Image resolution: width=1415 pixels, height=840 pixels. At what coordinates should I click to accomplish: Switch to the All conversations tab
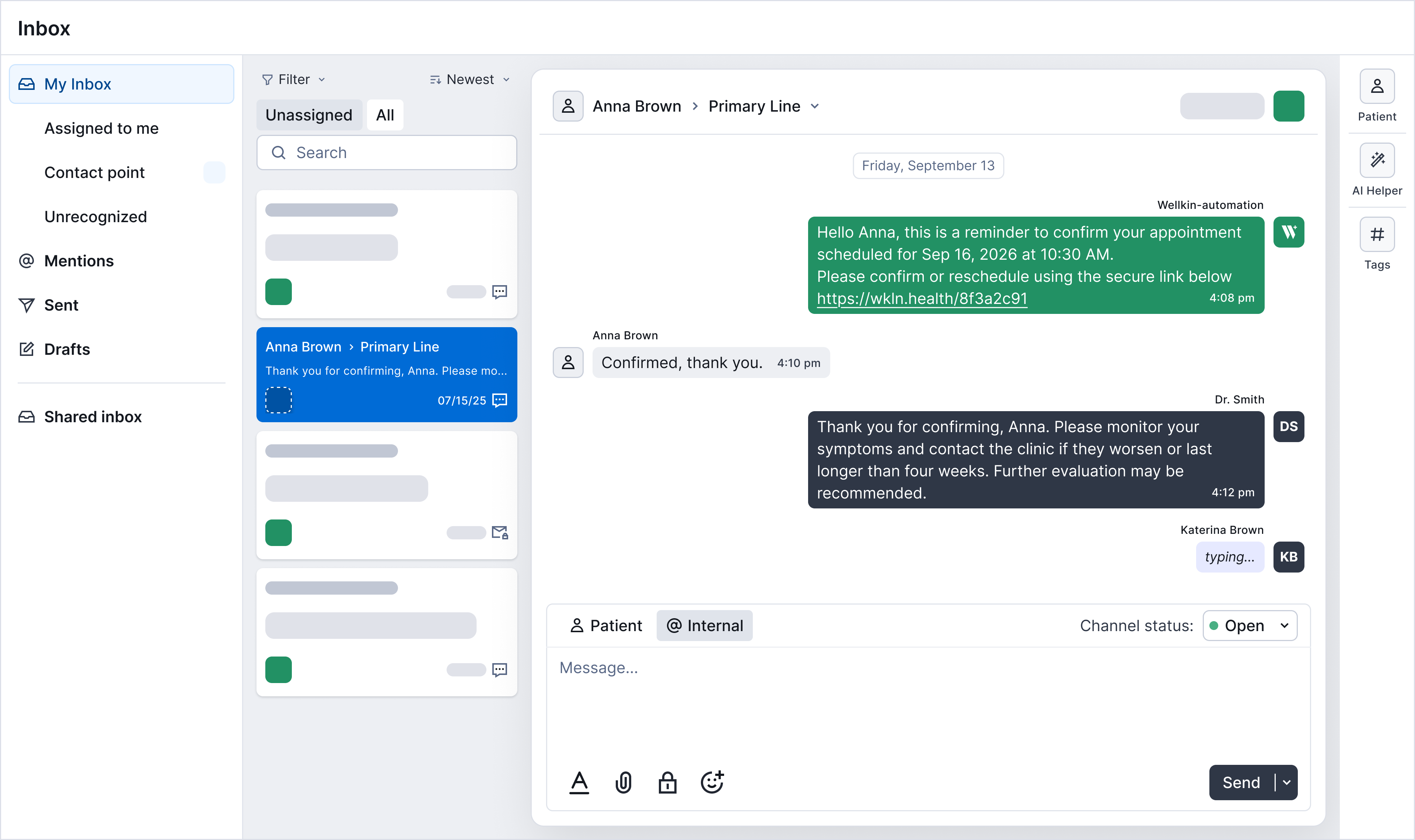(385, 114)
